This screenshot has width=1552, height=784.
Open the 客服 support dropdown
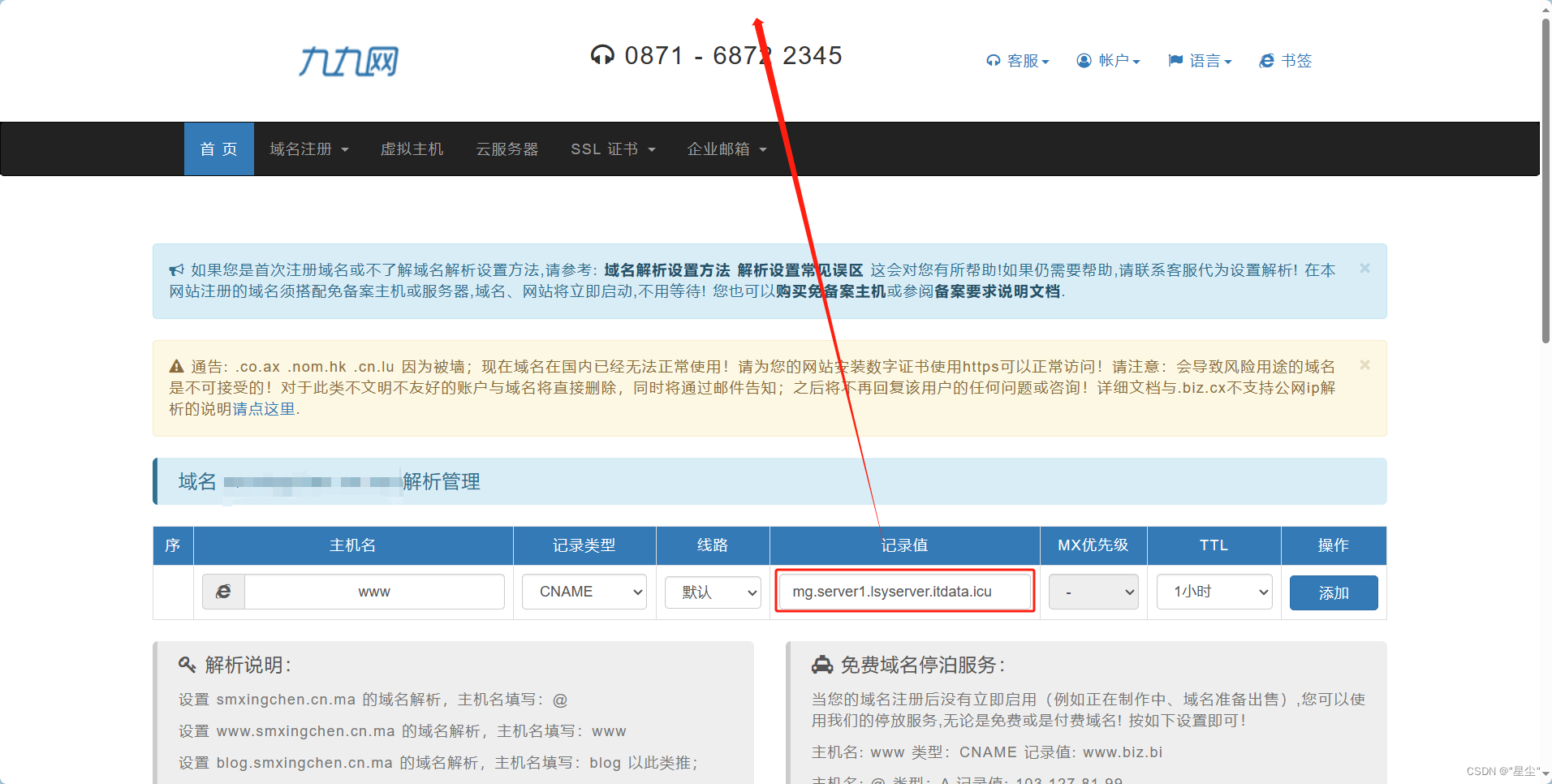click(x=1018, y=61)
